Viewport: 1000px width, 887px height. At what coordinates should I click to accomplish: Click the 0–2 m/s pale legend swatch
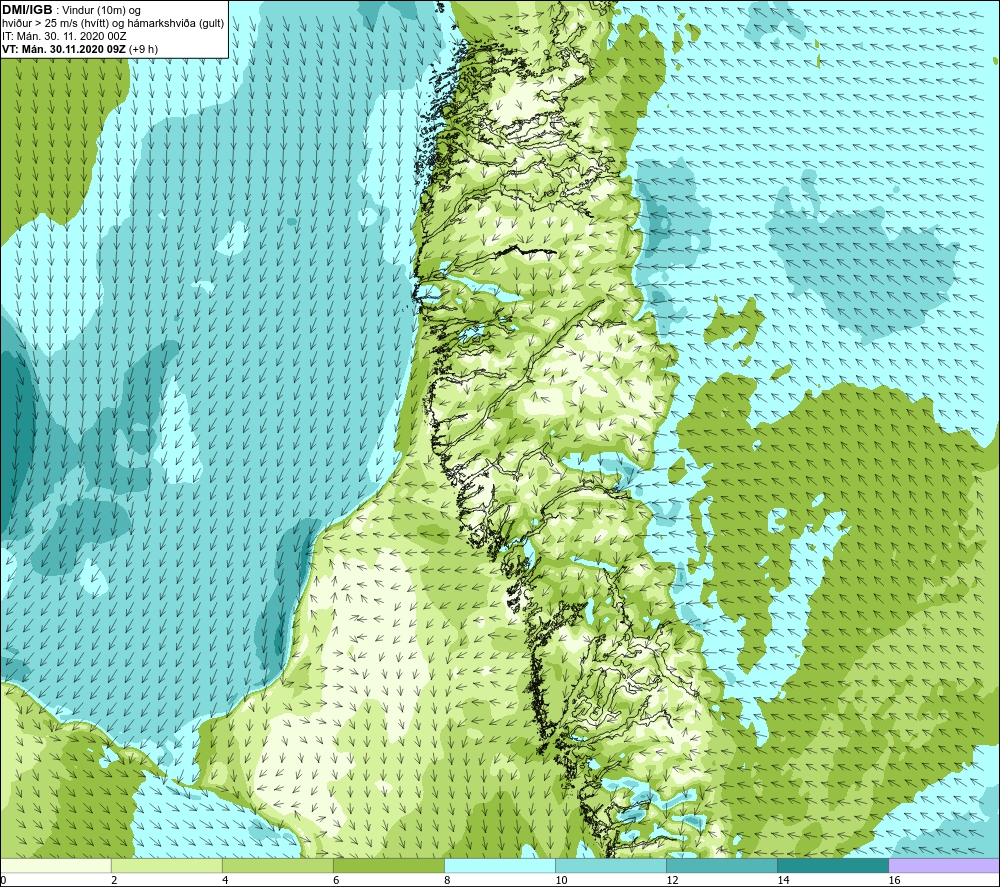(x=56, y=865)
